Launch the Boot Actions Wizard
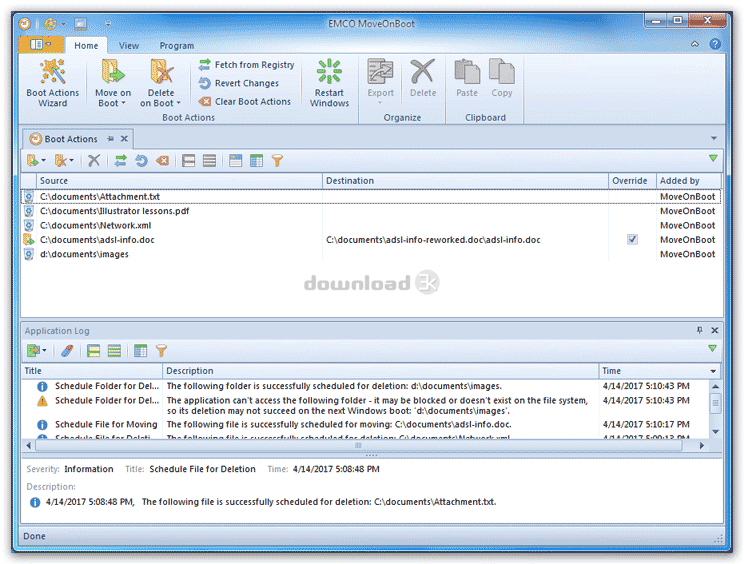Image resolution: width=744 pixels, height=564 pixels. coord(53,83)
